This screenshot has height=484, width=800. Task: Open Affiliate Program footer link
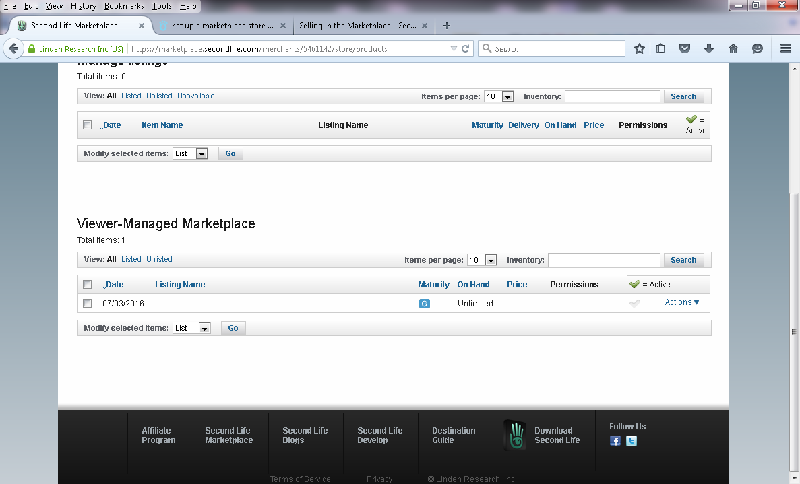[158, 435]
